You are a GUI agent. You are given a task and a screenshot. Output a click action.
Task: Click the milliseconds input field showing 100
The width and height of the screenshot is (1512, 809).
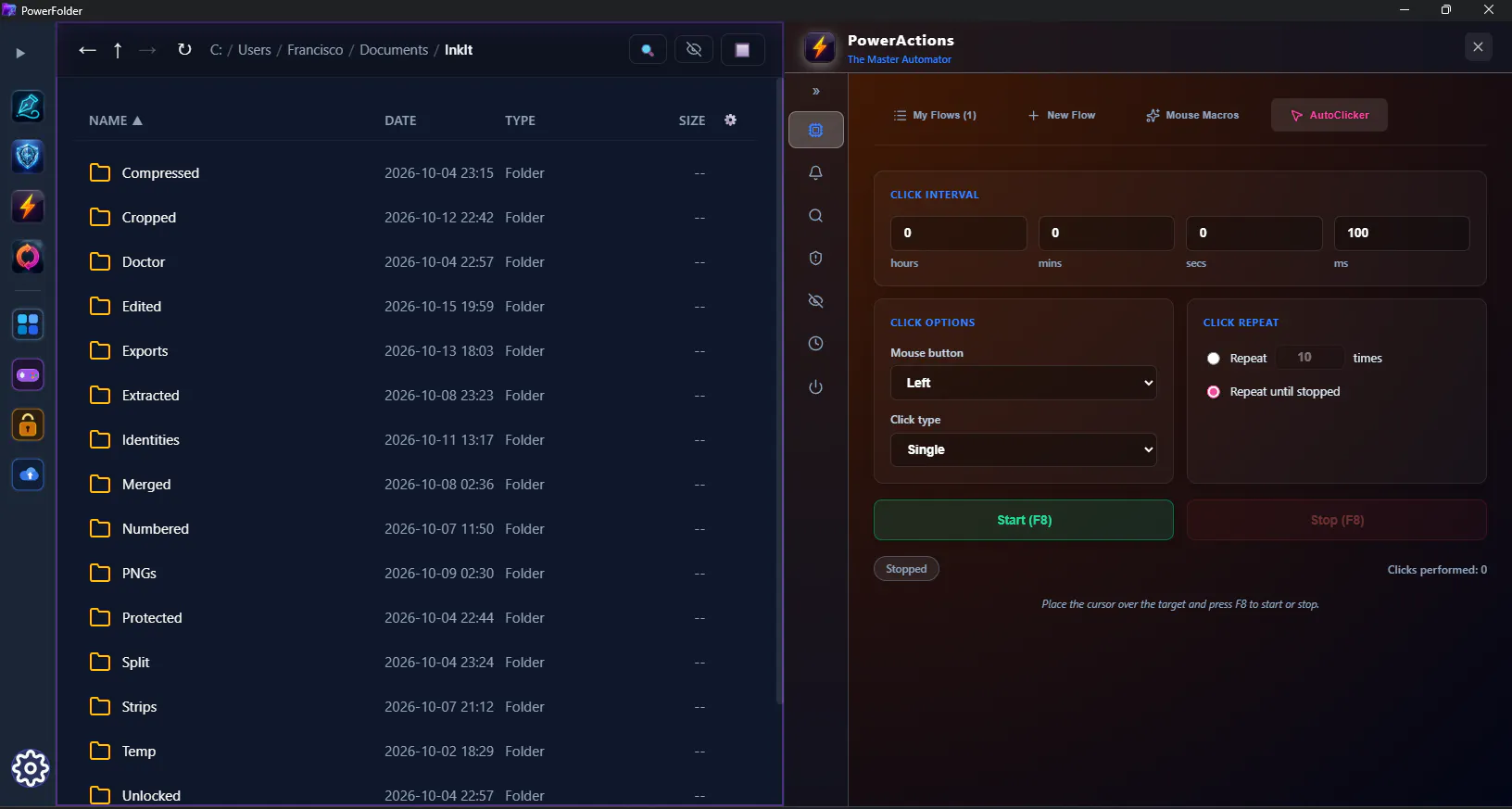(x=1402, y=234)
